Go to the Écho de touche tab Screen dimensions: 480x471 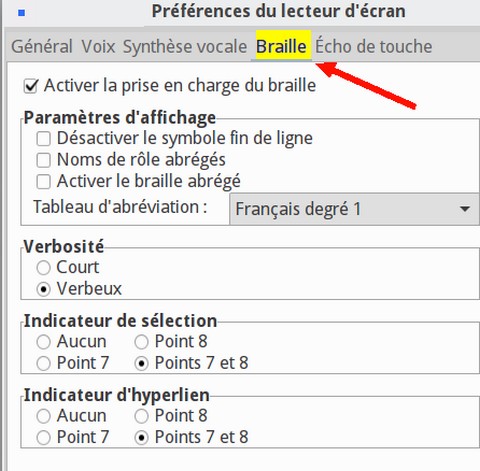point(374,46)
